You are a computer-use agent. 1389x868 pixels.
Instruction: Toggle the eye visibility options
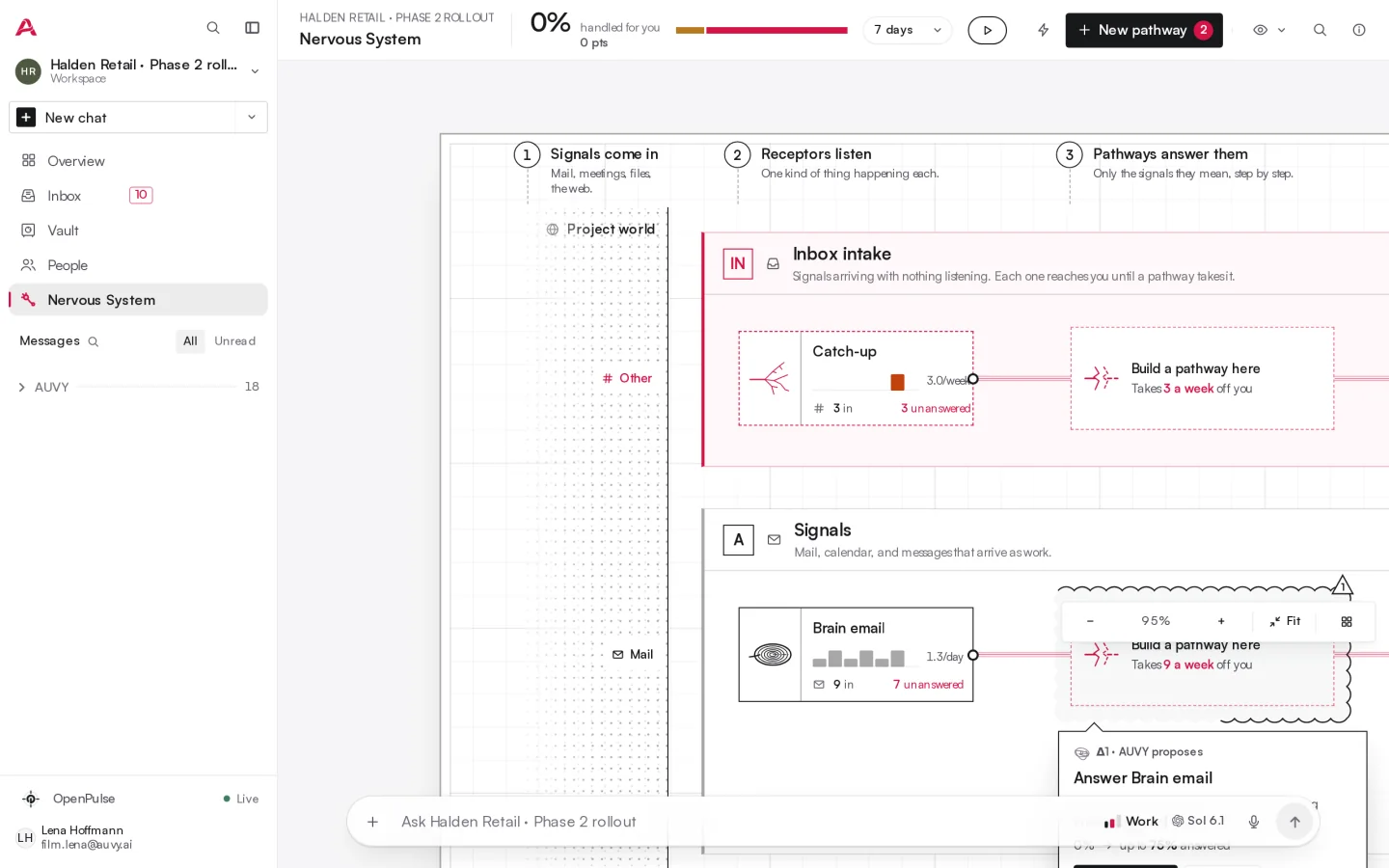[x=1260, y=30]
